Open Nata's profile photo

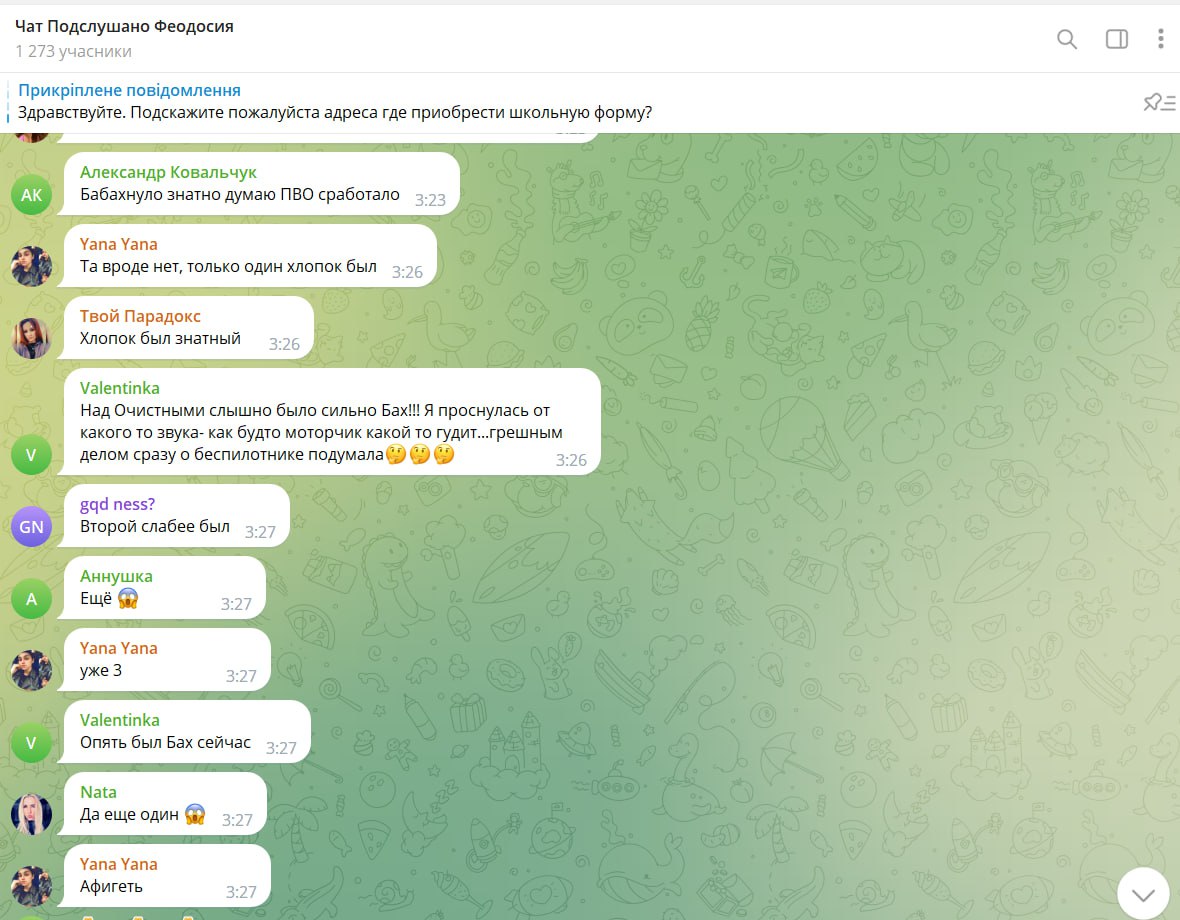pos(32,815)
